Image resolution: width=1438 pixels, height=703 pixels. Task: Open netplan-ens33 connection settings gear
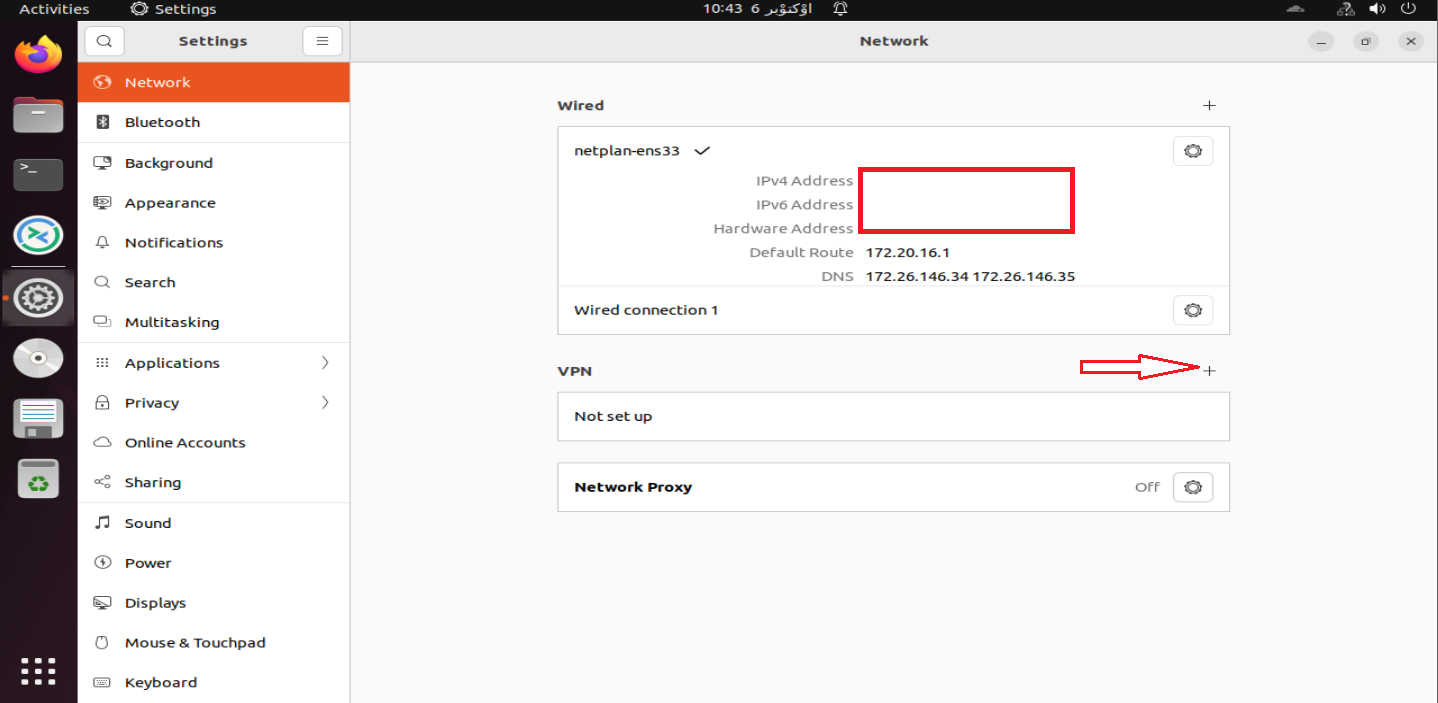tap(1192, 151)
